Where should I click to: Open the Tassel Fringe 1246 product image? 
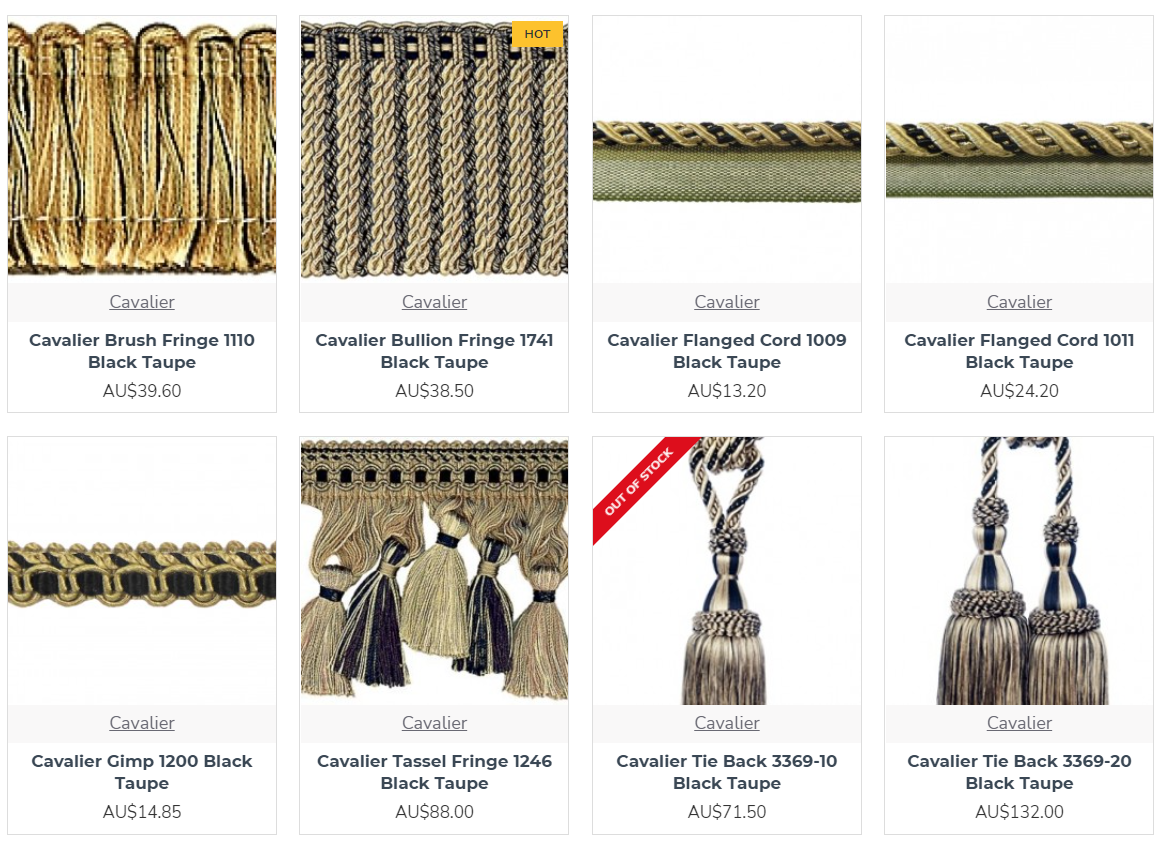pos(434,571)
